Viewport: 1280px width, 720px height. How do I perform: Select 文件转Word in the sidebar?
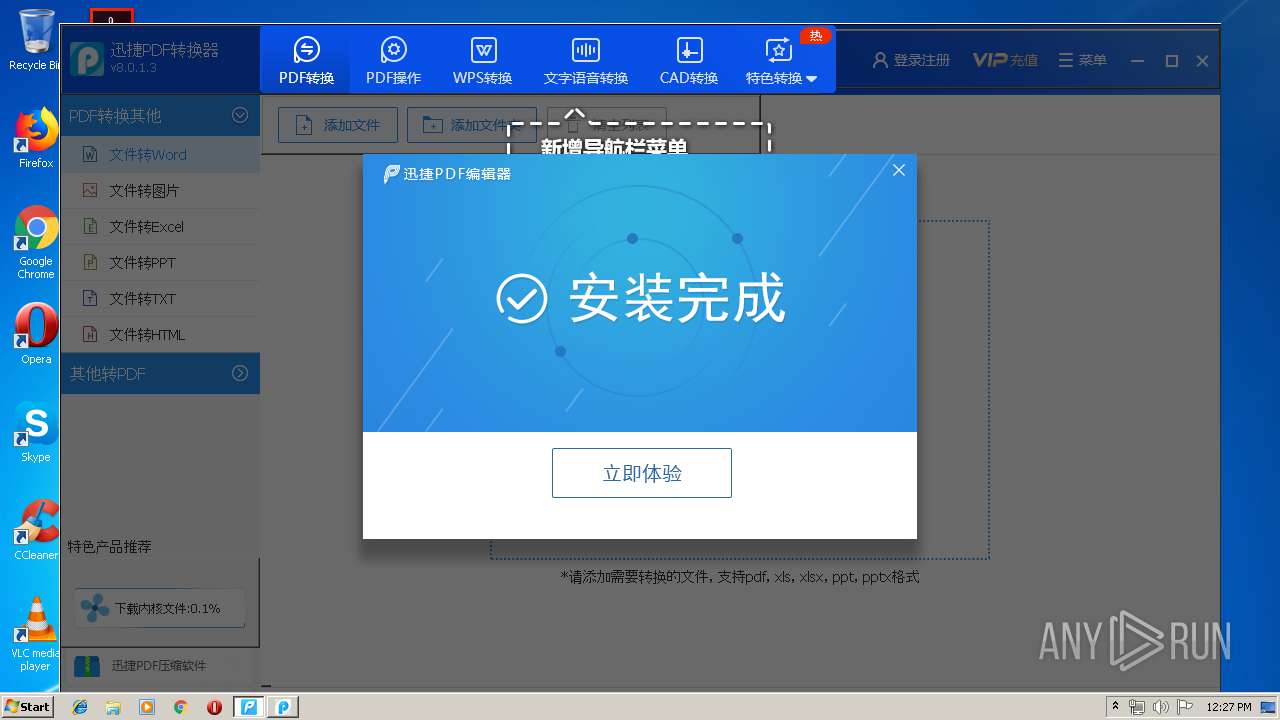pos(160,154)
